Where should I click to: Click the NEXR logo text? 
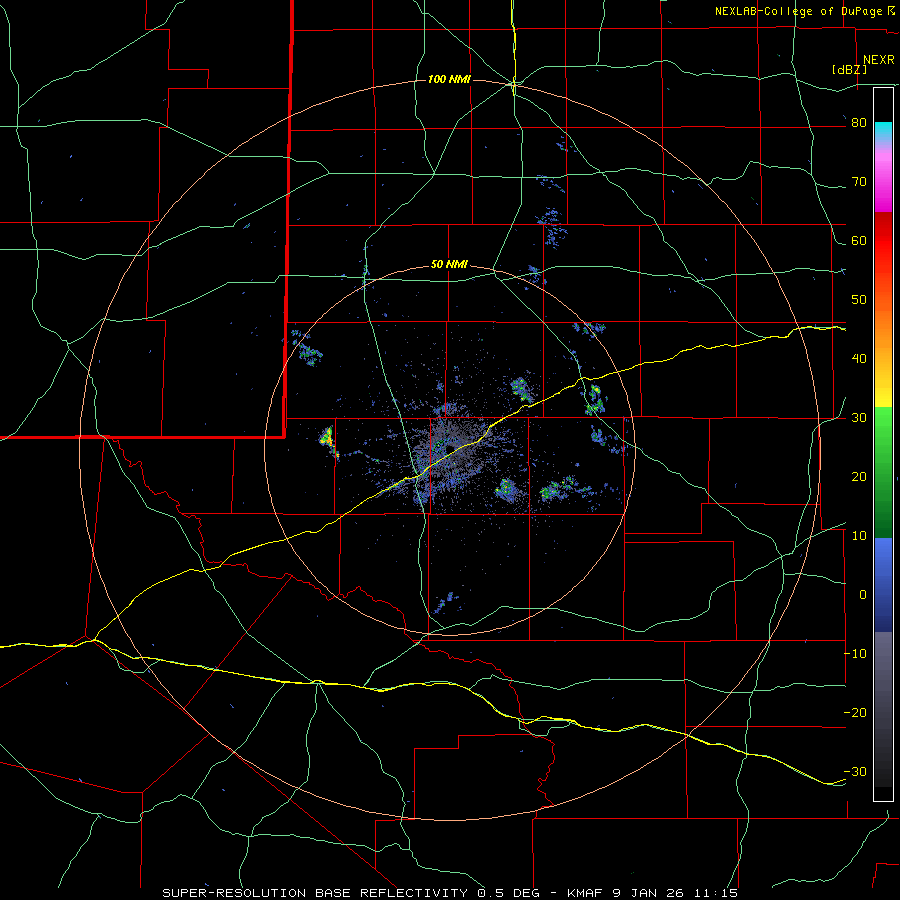pos(878,60)
